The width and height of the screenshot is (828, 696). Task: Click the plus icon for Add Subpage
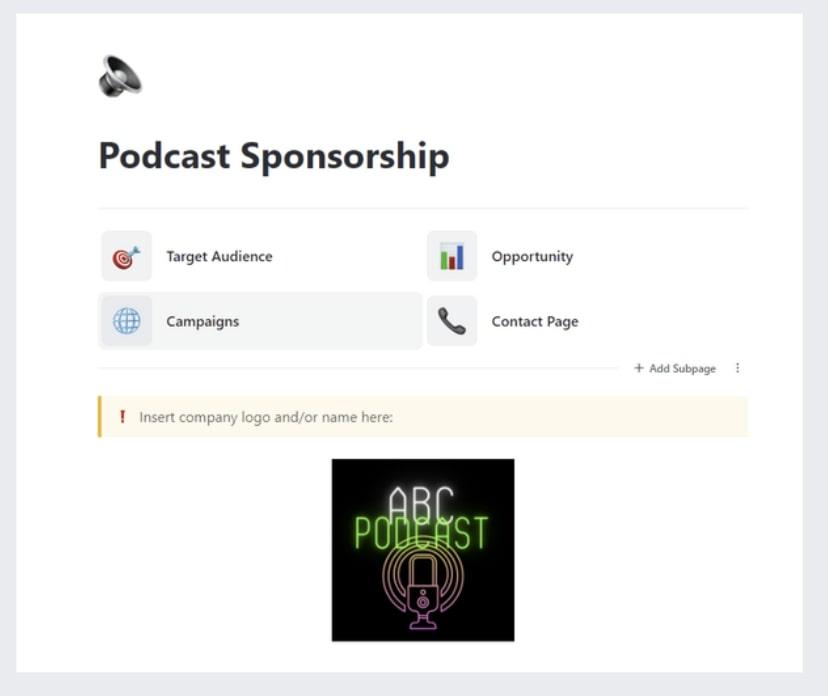[639, 368]
